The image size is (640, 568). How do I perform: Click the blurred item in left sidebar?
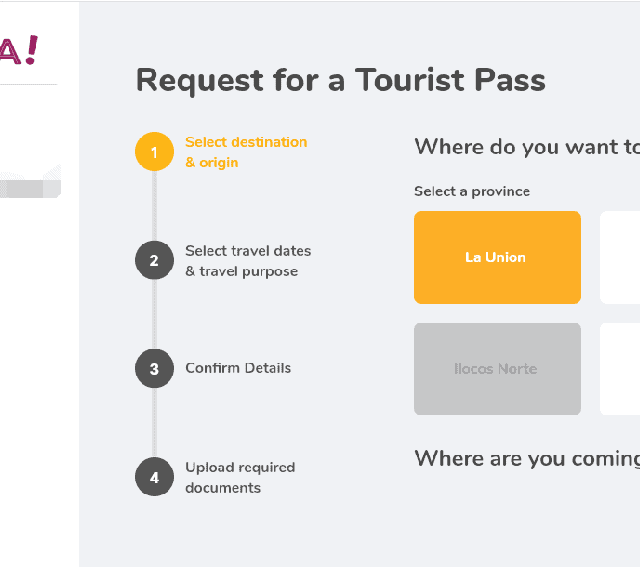coord(30,183)
